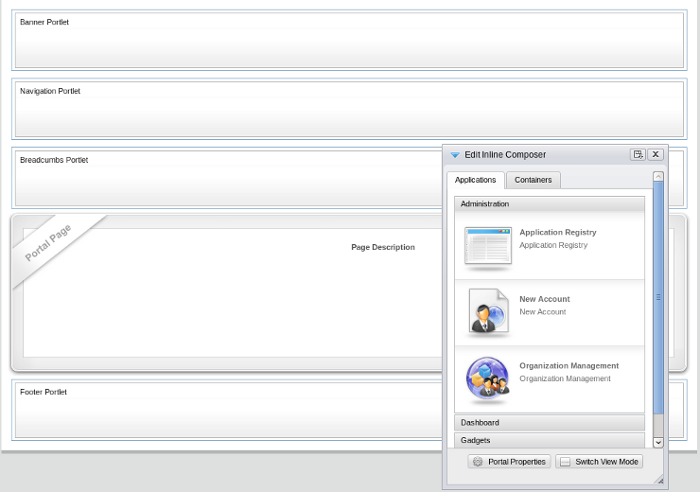Click the Edit Inline Composer title
This screenshot has height=492, width=700.
[505, 154]
